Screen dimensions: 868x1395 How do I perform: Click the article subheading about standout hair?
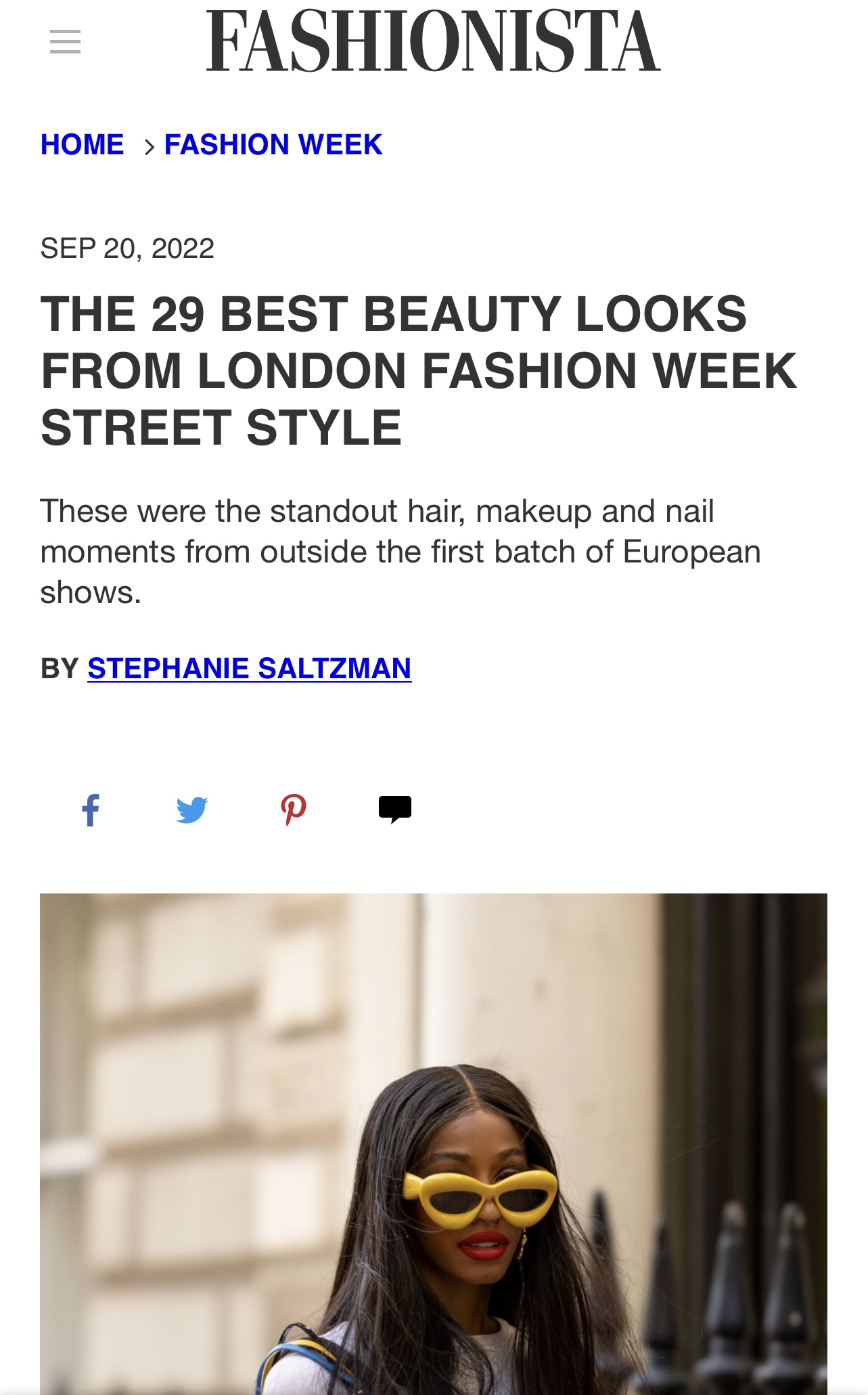(400, 552)
